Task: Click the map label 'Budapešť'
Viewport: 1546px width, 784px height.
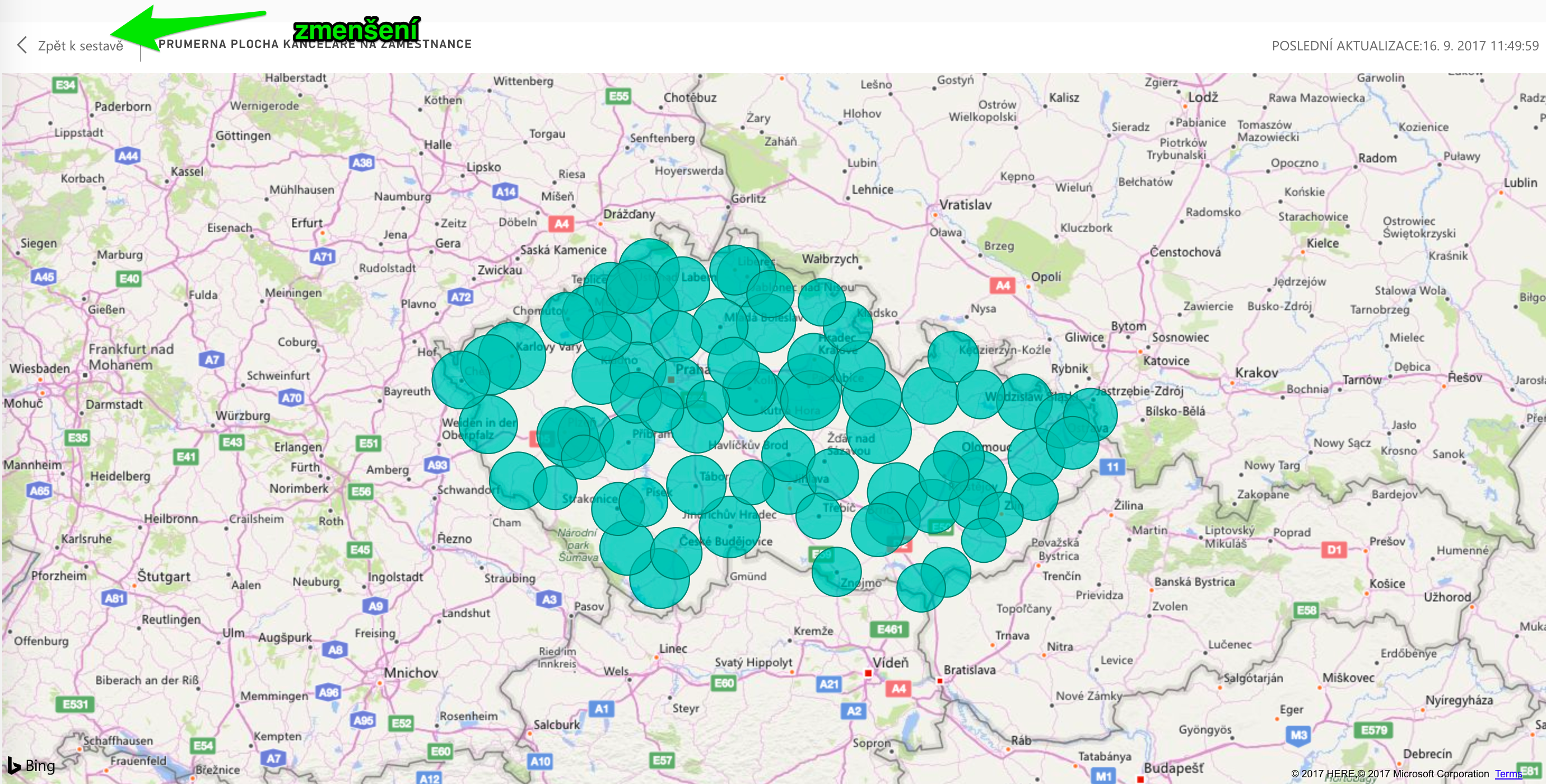Action: 1174,768
